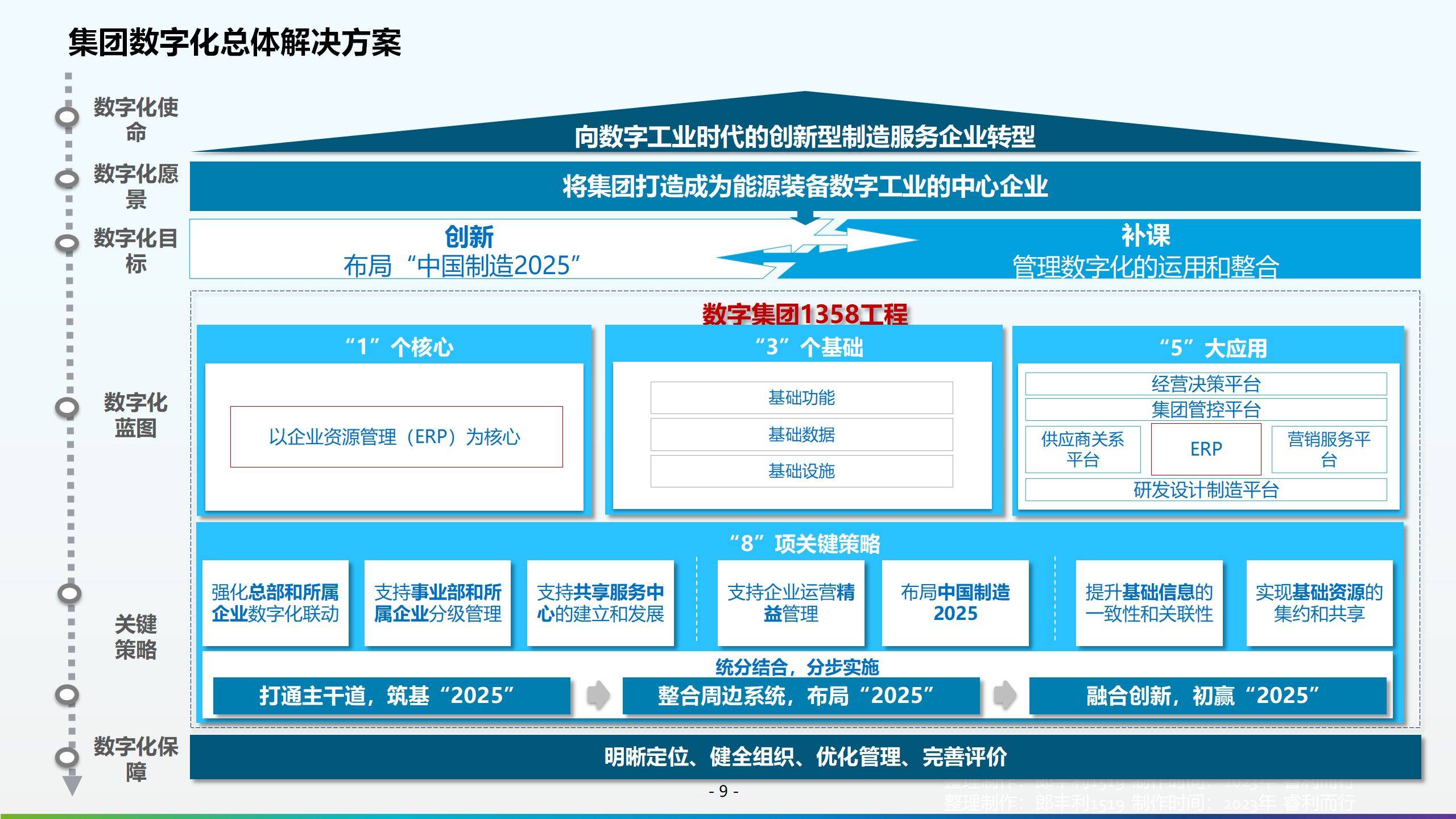Click the text 统分结合，分步实施
Viewport: 1456px width, 819px height.
[797, 667]
